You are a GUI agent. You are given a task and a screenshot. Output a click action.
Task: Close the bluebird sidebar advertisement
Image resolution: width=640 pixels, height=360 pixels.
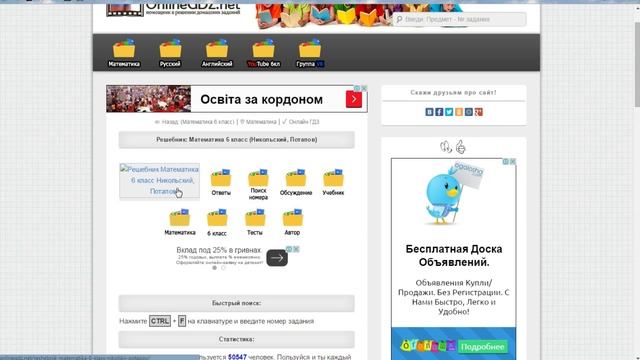tap(513, 162)
